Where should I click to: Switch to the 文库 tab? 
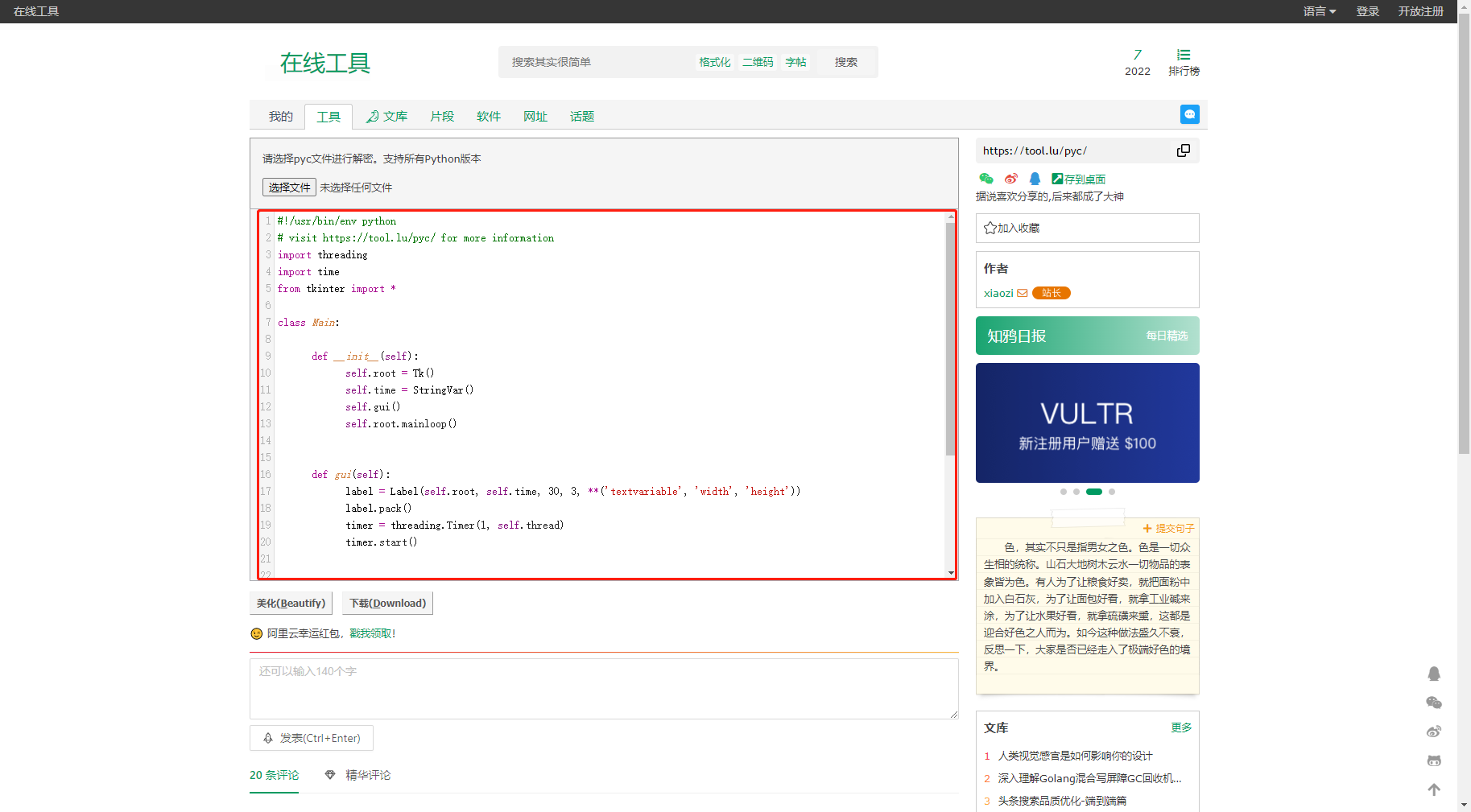click(387, 116)
